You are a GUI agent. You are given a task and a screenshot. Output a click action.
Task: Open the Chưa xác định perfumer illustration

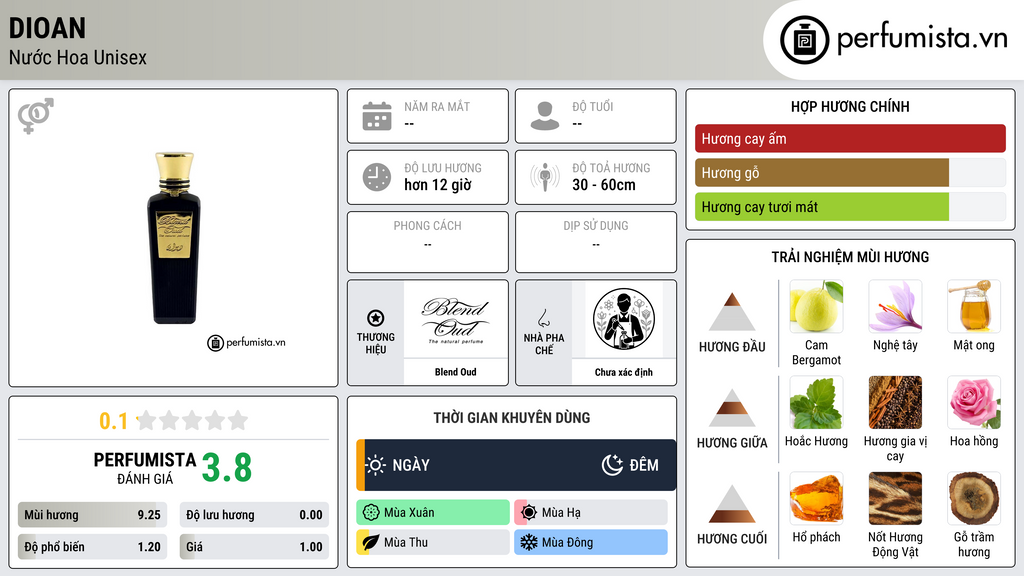pos(624,319)
